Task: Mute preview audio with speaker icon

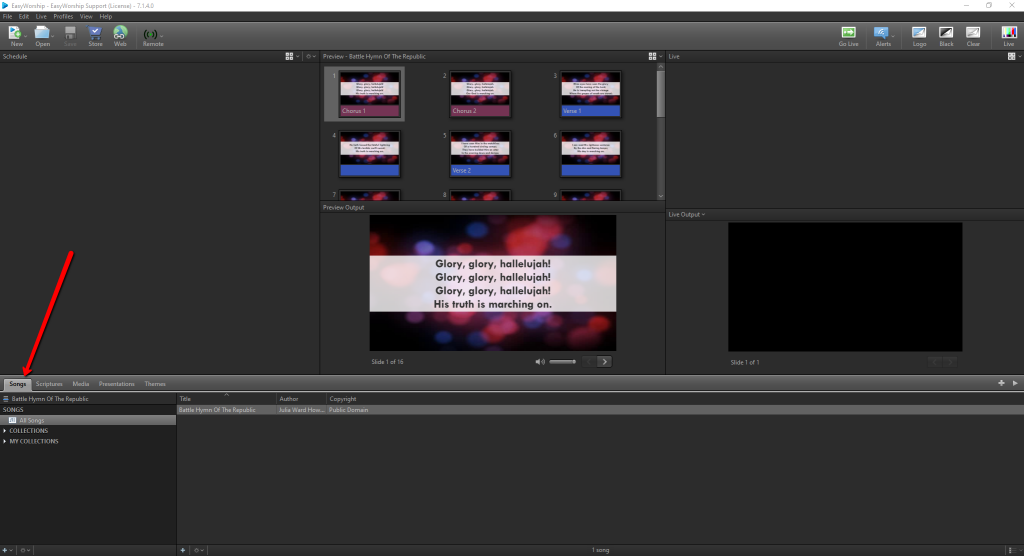Action: [539, 362]
